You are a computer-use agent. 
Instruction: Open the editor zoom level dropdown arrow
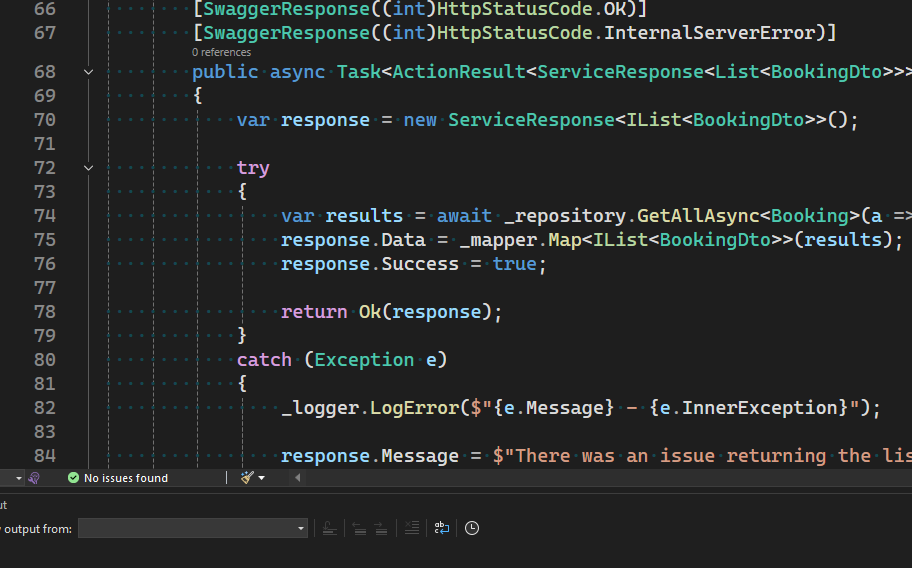pyautogui.click(x=18, y=478)
